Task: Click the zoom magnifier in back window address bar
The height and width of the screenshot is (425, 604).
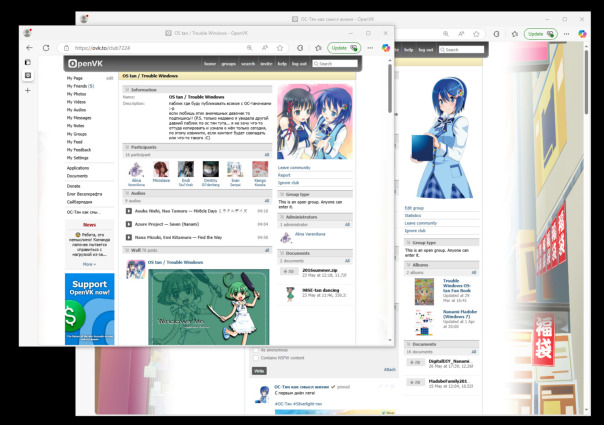Action: (x=446, y=34)
